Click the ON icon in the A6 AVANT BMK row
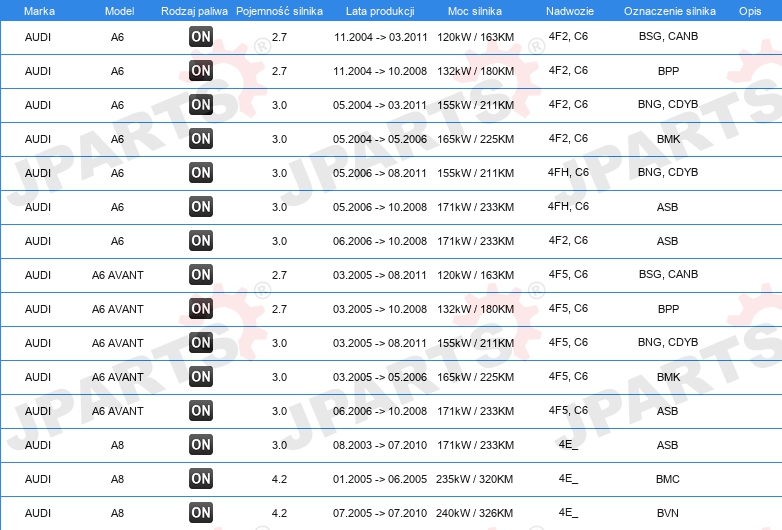The image size is (782, 530). coord(201,376)
